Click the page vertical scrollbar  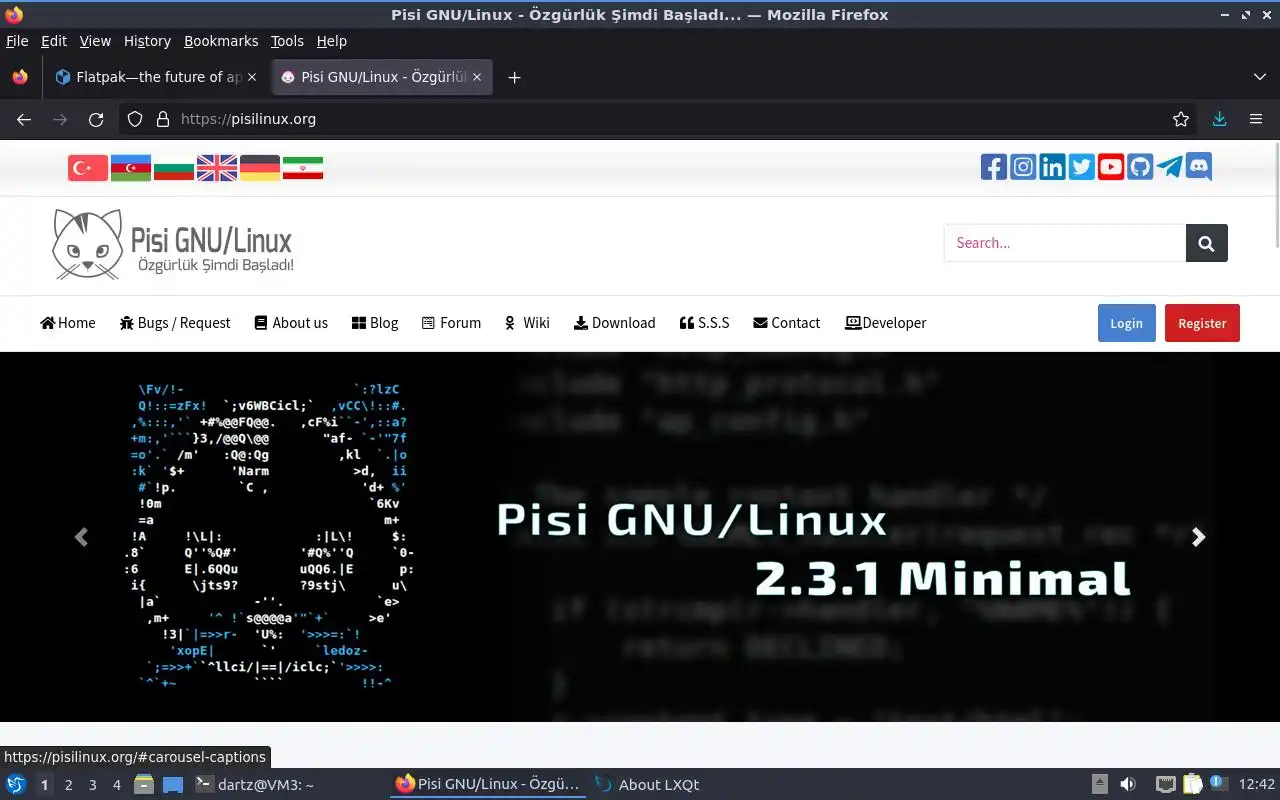click(1276, 195)
